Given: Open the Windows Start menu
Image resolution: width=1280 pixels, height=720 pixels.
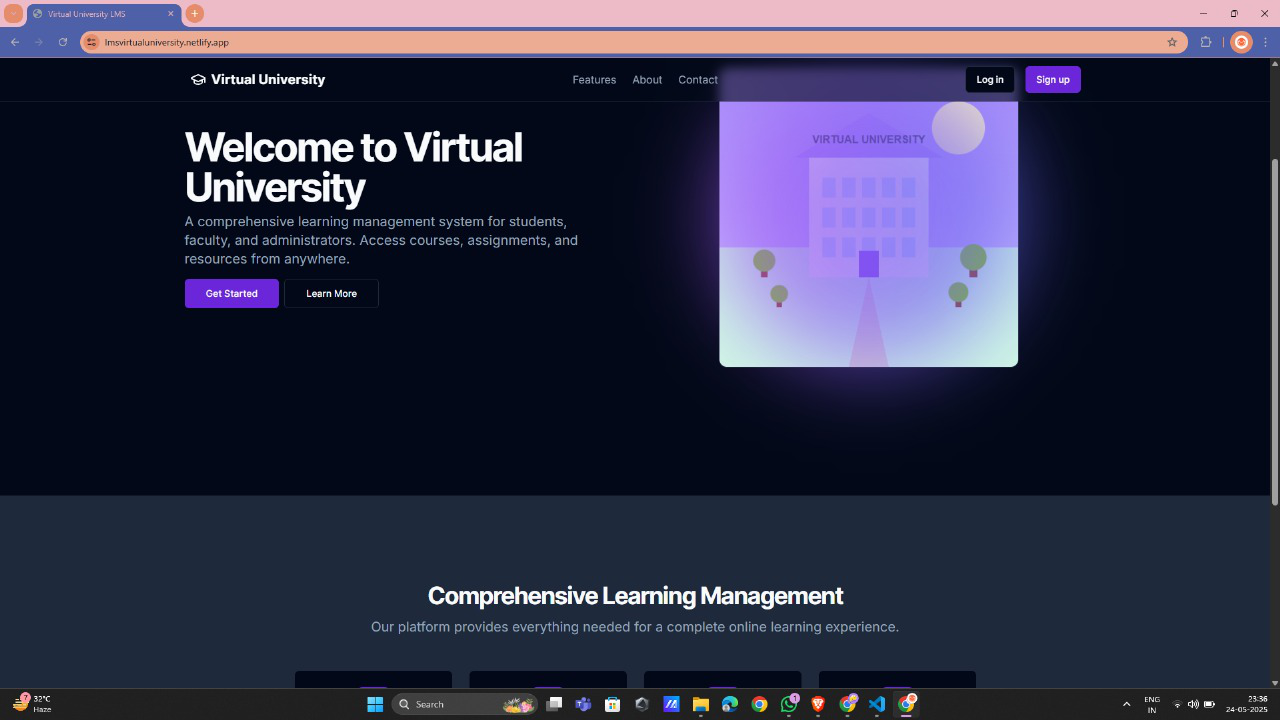Looking at the screenshot, I should tap(375, 704).
